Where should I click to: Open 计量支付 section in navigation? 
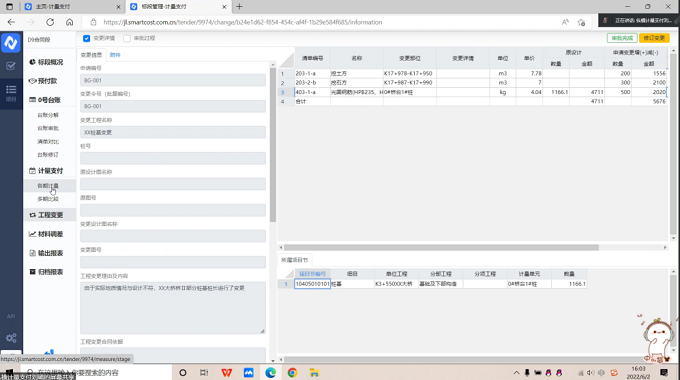coord(46,170)
